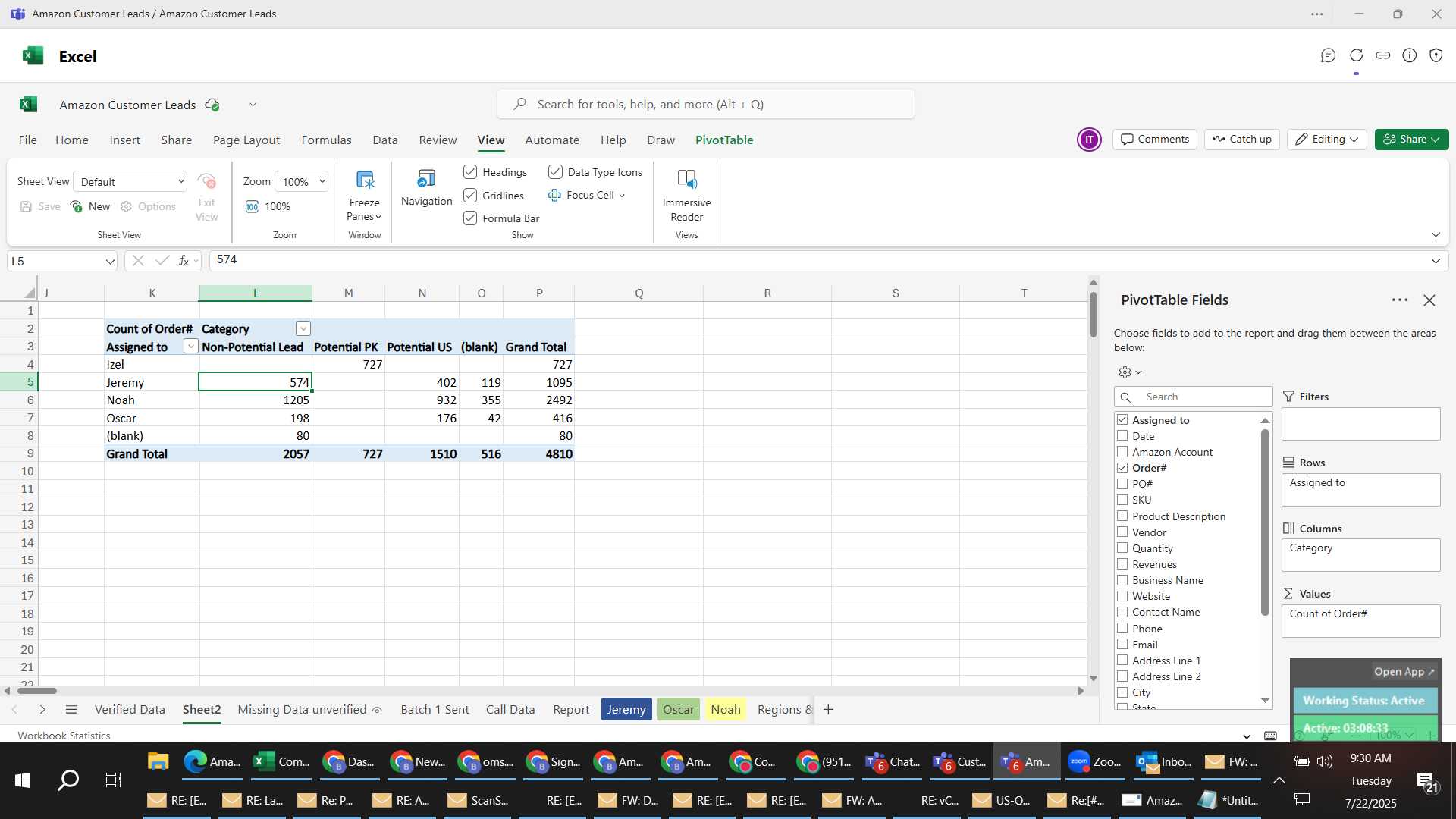Open workbook title dropdown chevron

253,105
